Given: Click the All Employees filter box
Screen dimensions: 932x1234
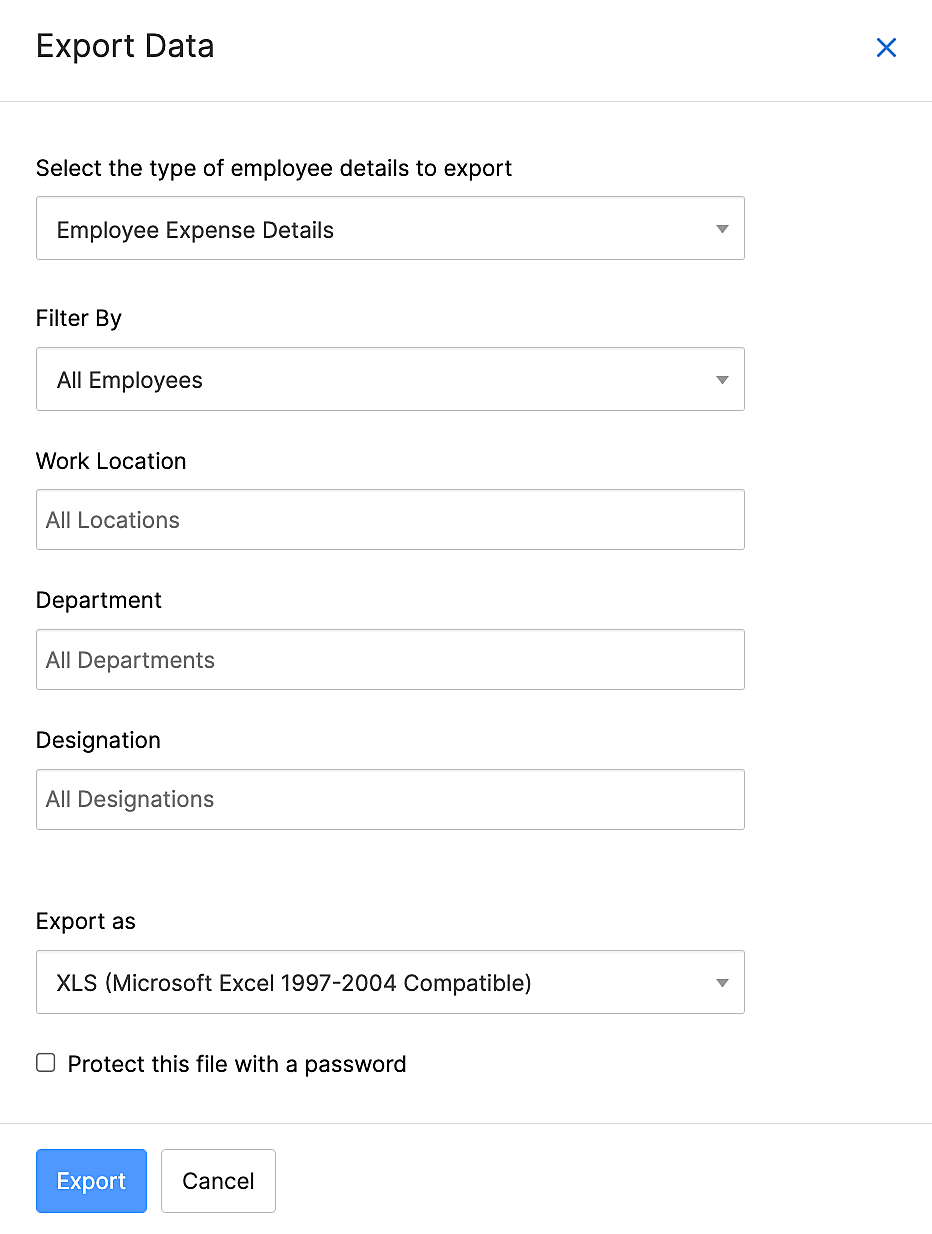Looking at the screenshot, I should point(390,379).
